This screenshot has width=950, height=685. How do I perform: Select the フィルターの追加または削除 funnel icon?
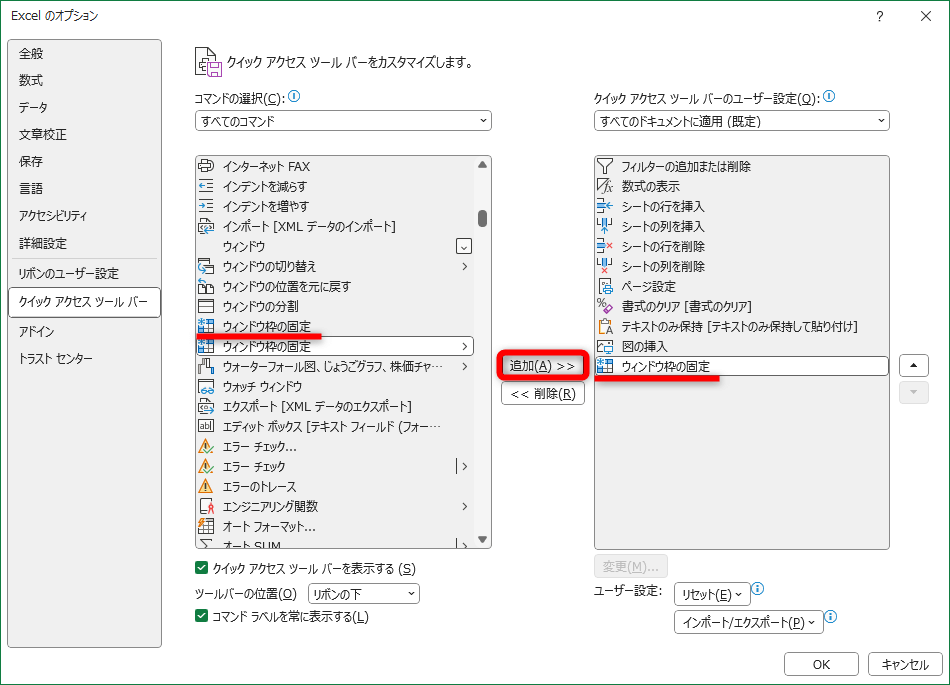pyautogui.click(x=604, y=166)
